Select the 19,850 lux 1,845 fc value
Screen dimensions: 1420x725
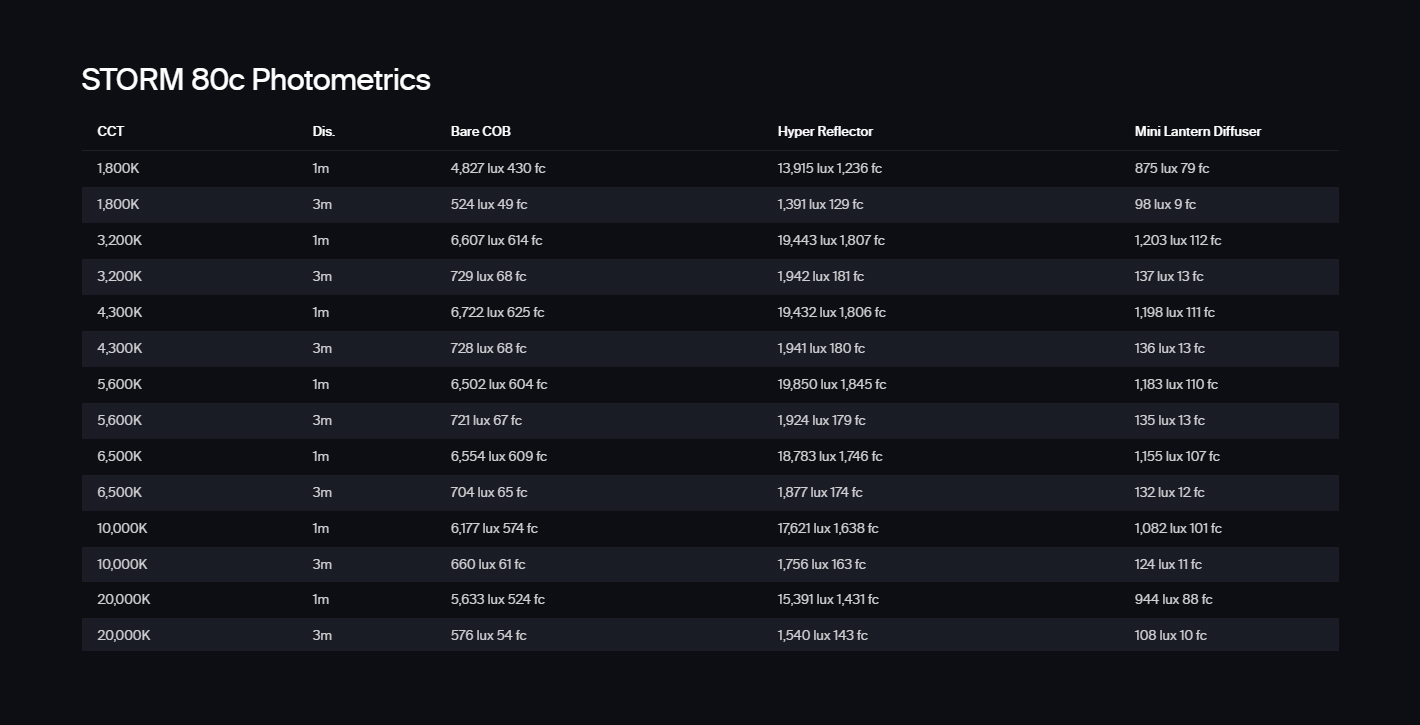[831, 385]
